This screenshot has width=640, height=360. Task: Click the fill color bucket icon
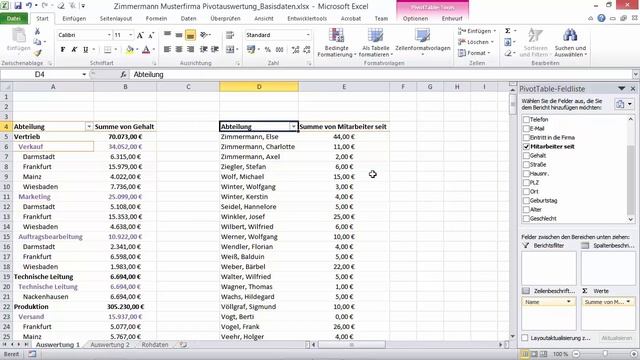130,49
